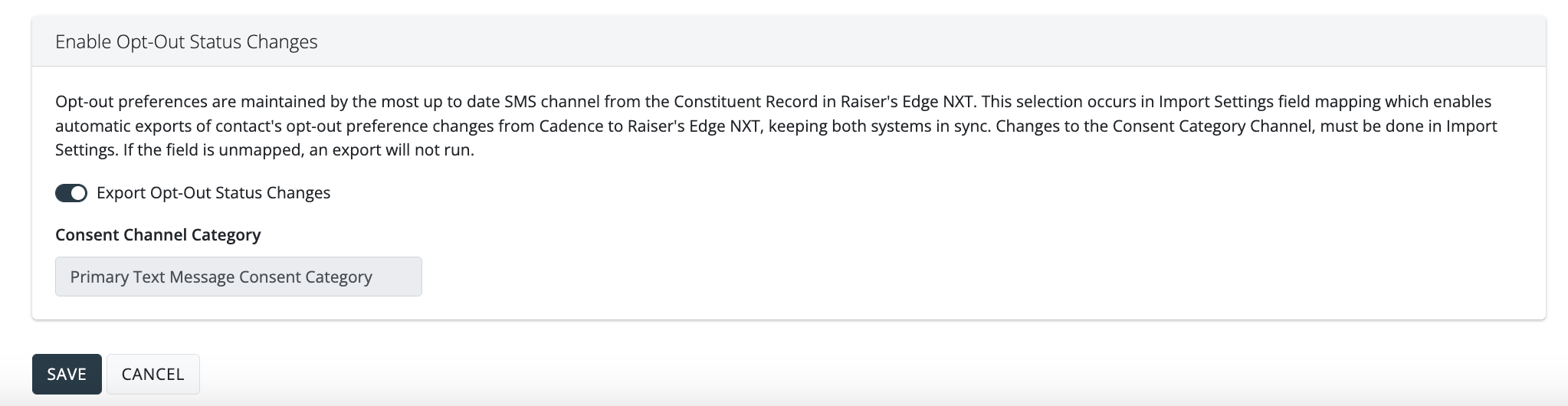Click the "Primary Text Message Consent Category" value text
This screenshot has width=1568, height=406.
point(221,277)
